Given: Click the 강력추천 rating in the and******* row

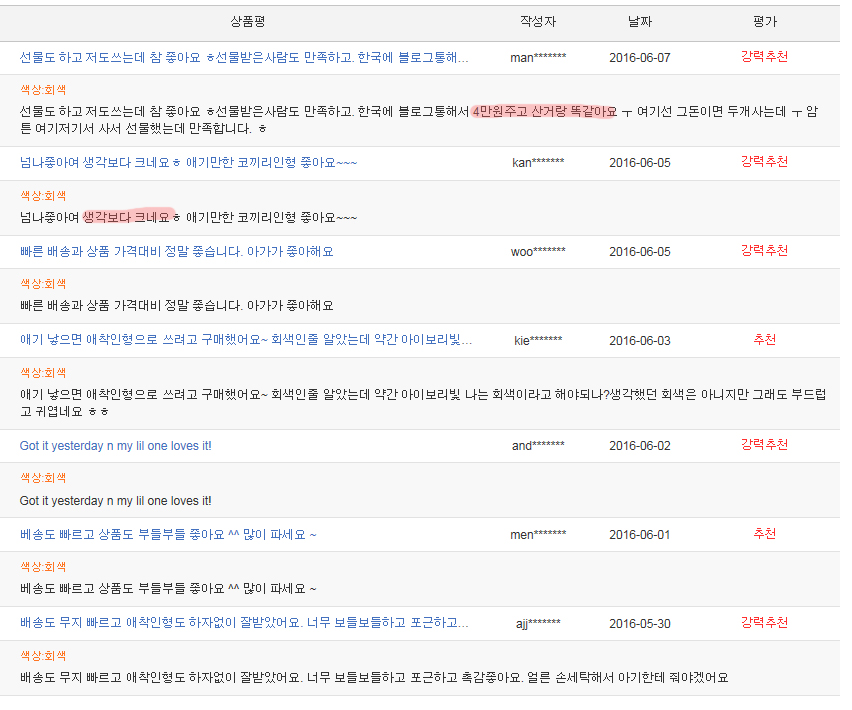Looking at the screenshot, I should (x=764, y=445).
